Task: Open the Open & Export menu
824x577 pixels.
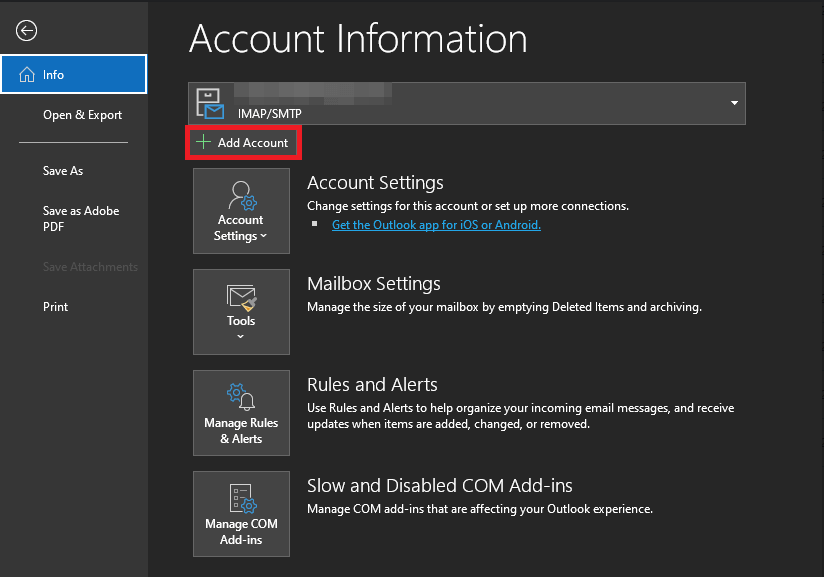Action: [82, 115]
